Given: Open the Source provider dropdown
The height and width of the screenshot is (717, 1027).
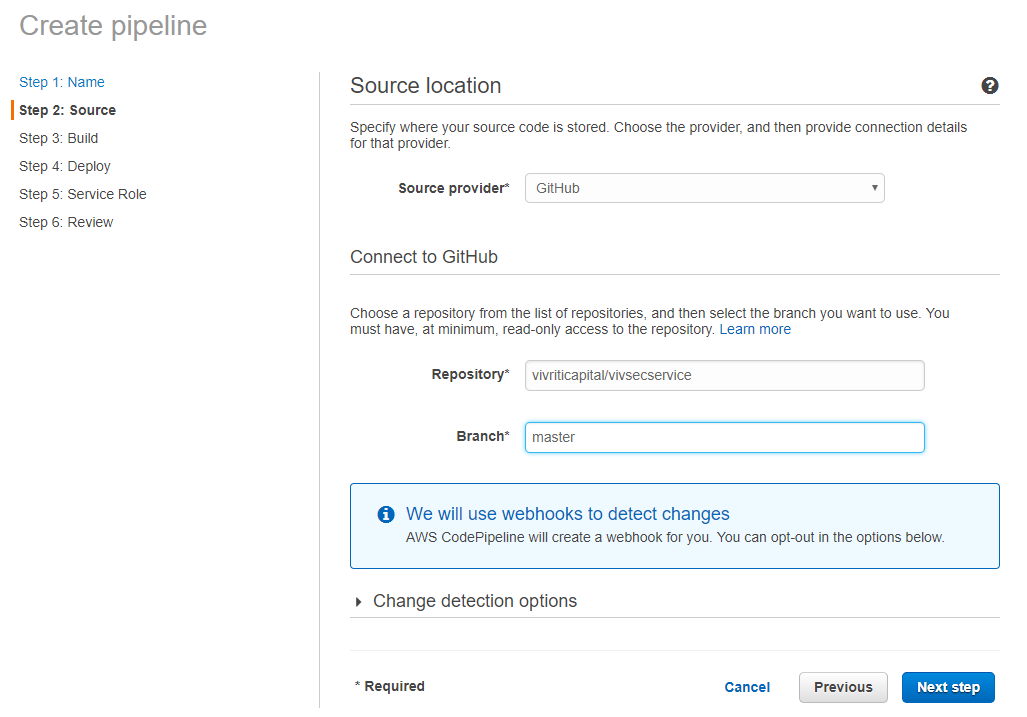Looking at the screenshot, I should [704, 188].
